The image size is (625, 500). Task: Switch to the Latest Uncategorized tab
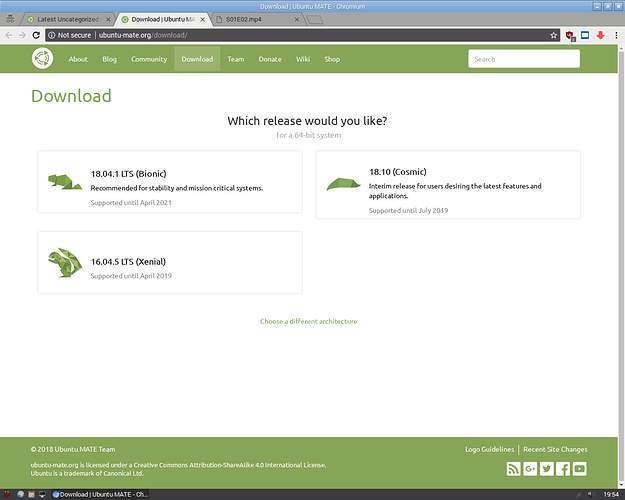[67, 19]
